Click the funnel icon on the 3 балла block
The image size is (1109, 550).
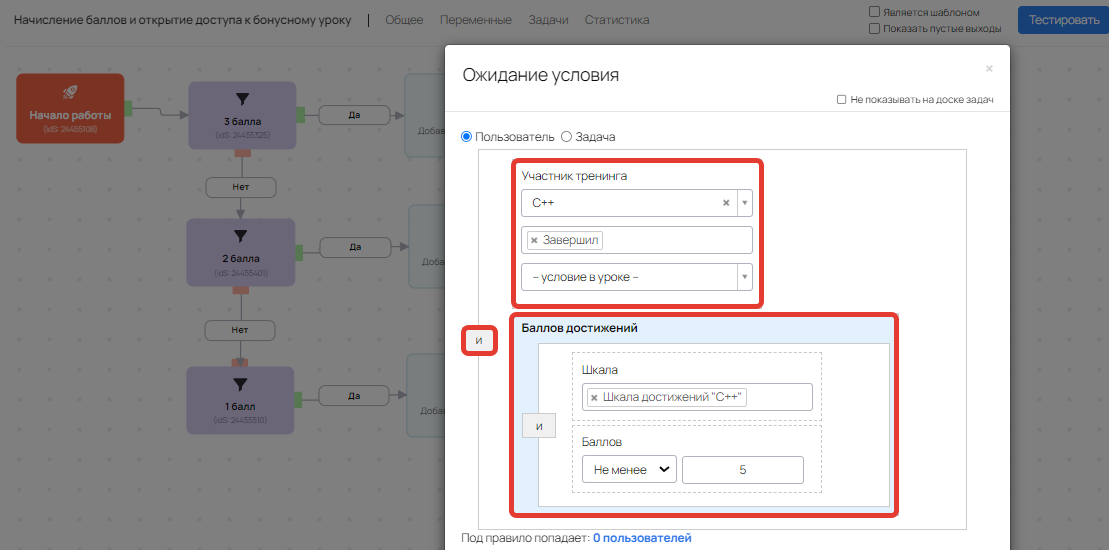[241, 99]
